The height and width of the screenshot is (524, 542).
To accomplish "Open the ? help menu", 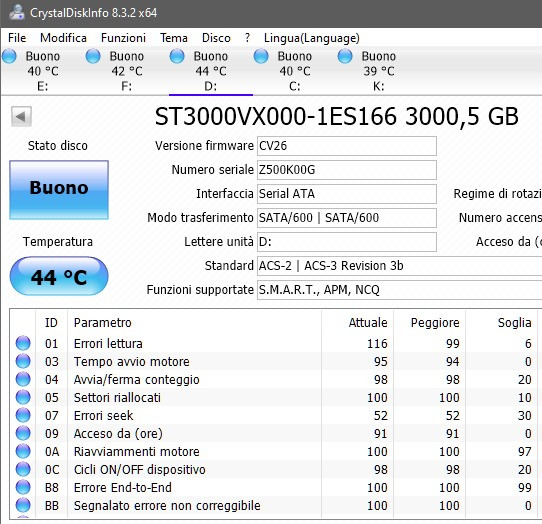I will click(x=247, y=38).
